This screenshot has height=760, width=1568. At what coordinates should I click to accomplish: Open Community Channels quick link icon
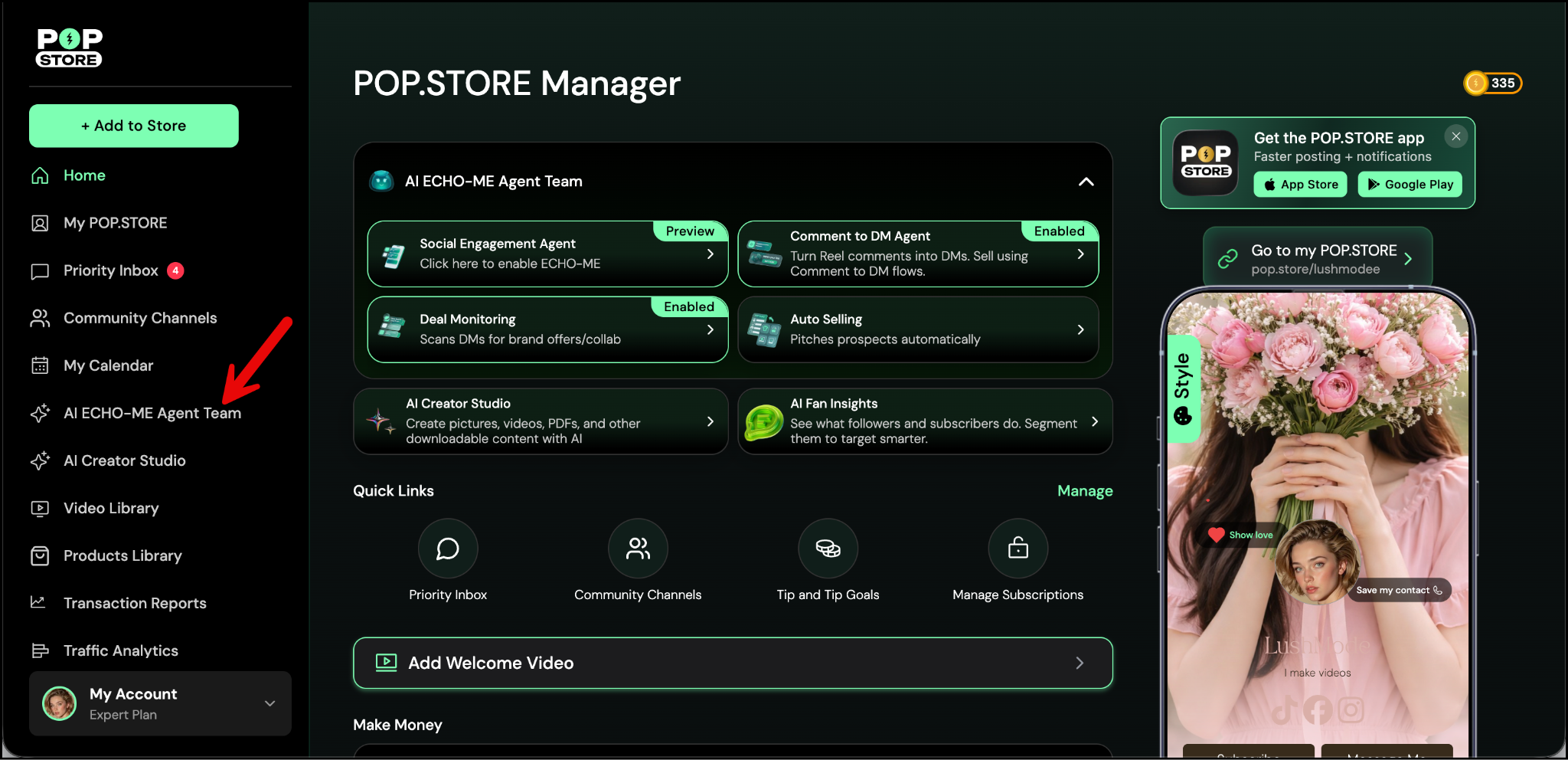(638, 549)
